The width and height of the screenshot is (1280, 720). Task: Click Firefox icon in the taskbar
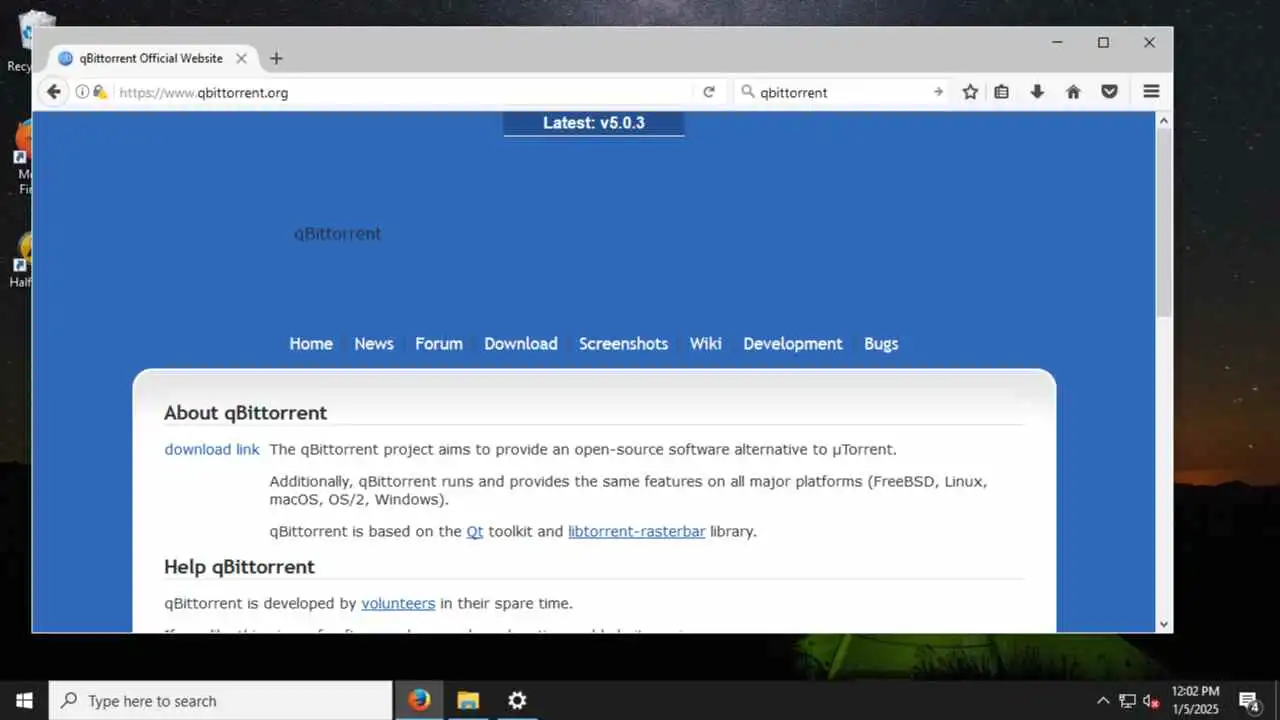pyautogui.click(x=419, y=700)
